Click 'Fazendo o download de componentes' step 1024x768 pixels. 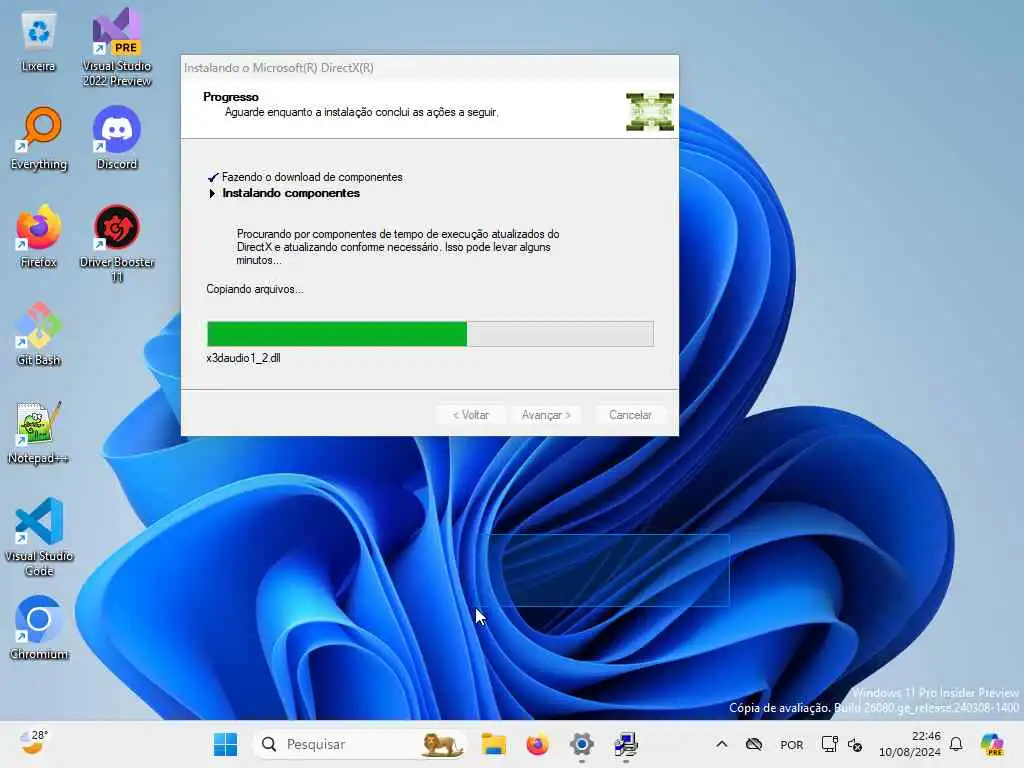point(312,177)
